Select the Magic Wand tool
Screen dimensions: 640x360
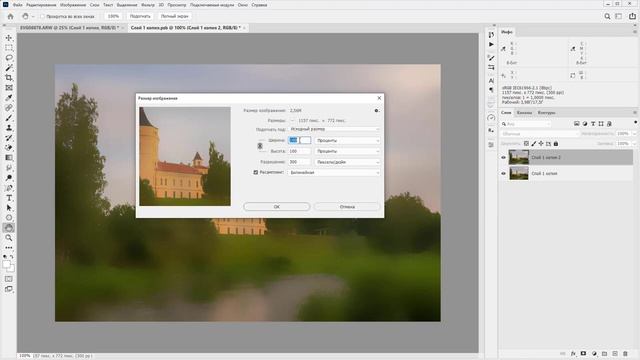(x=9, y=68)
